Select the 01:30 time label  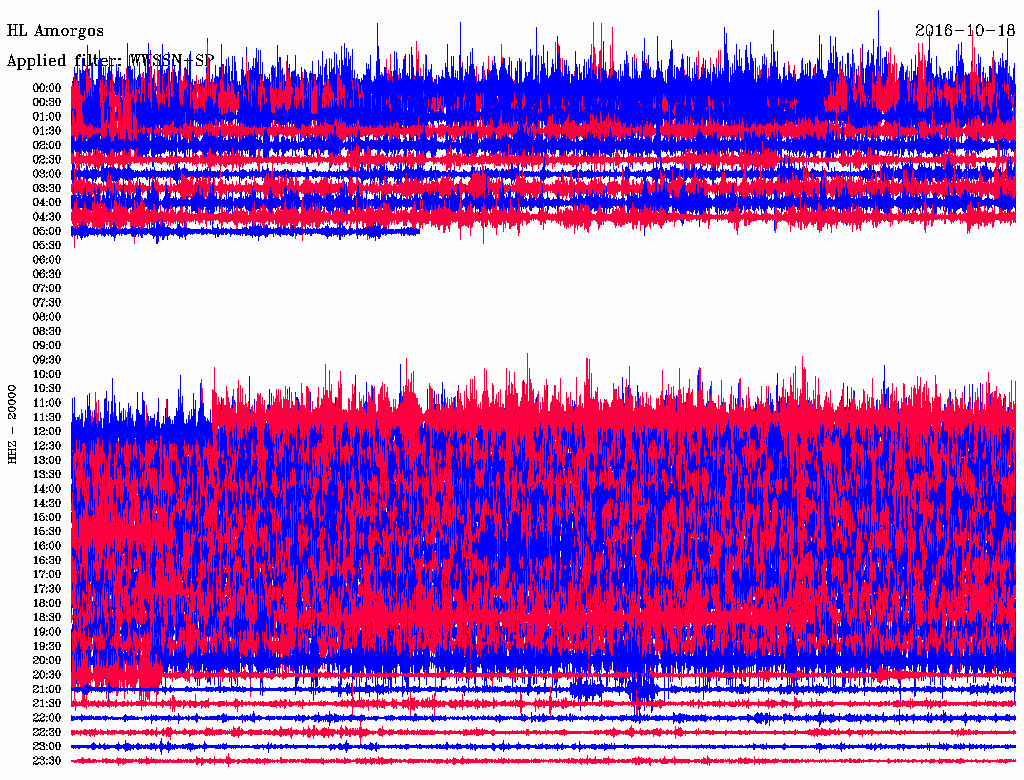[x=47, y=131]
